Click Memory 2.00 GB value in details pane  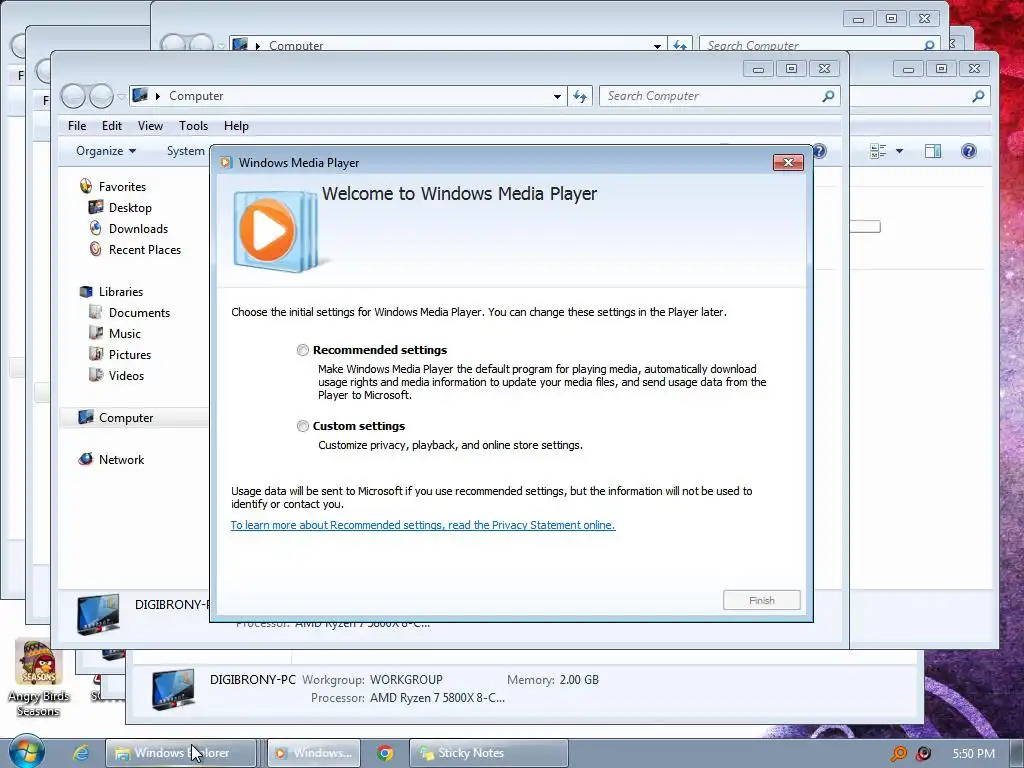[x=579, y=680]
